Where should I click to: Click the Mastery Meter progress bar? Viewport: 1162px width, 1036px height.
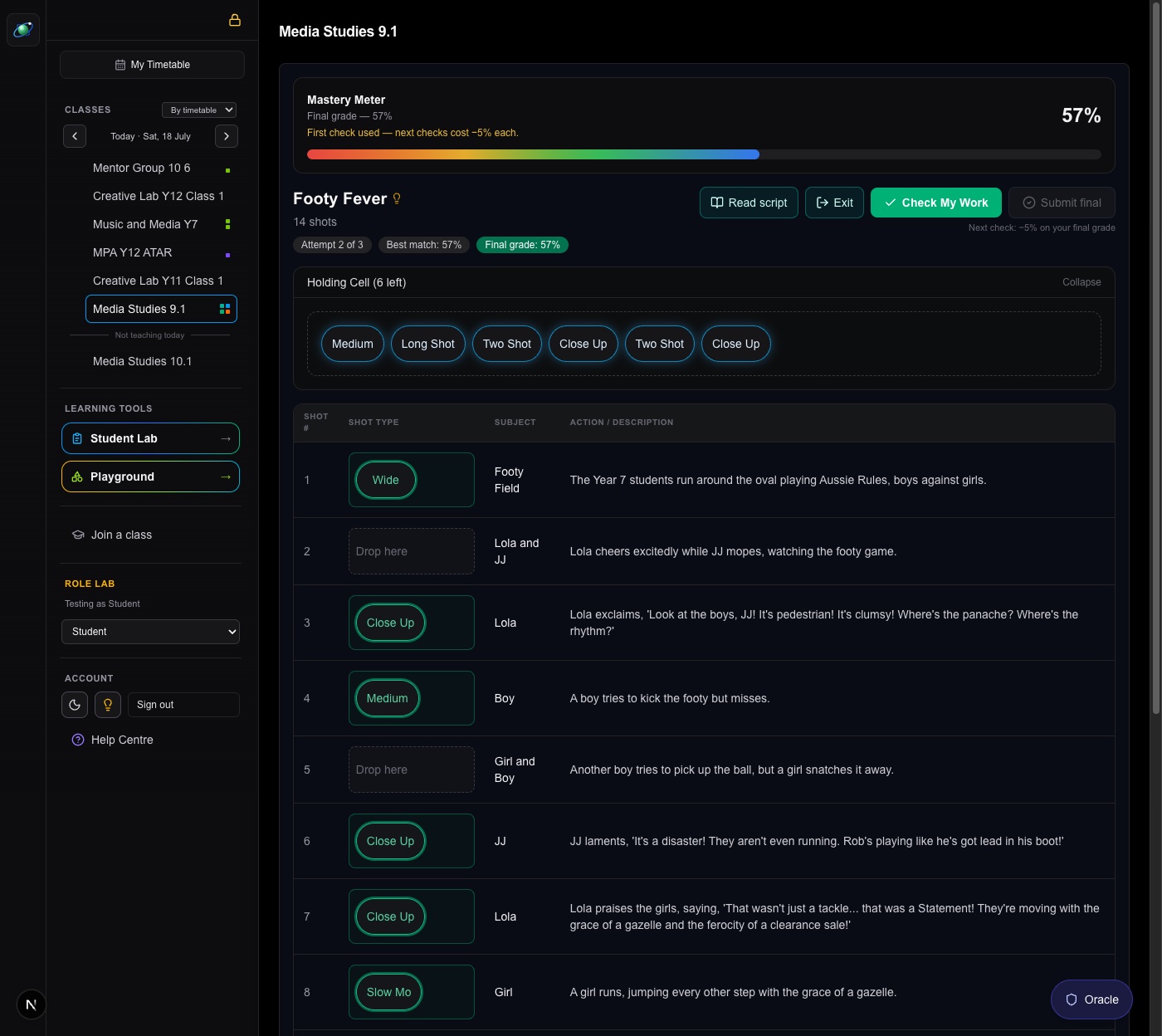click(x=704, y=154)
